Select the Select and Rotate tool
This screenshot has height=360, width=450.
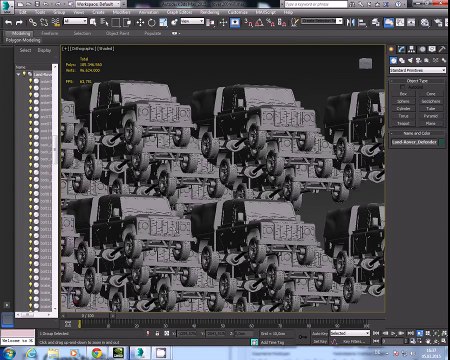point(152,22)
